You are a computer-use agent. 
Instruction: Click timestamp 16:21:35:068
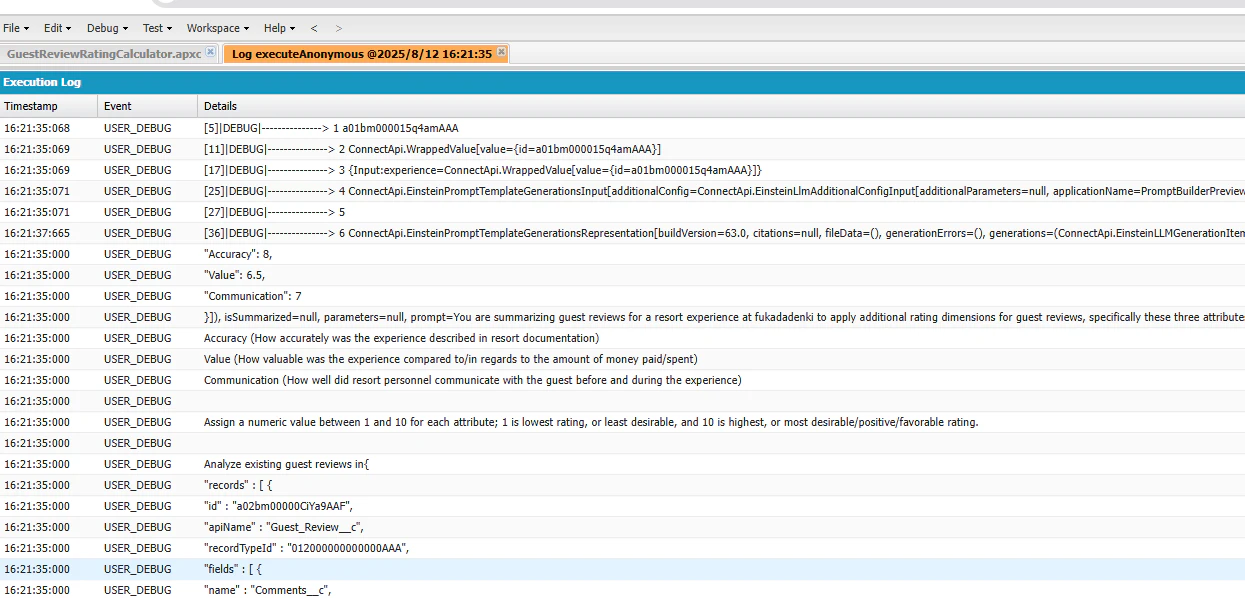pyautogui.click(x=37, y=128)
